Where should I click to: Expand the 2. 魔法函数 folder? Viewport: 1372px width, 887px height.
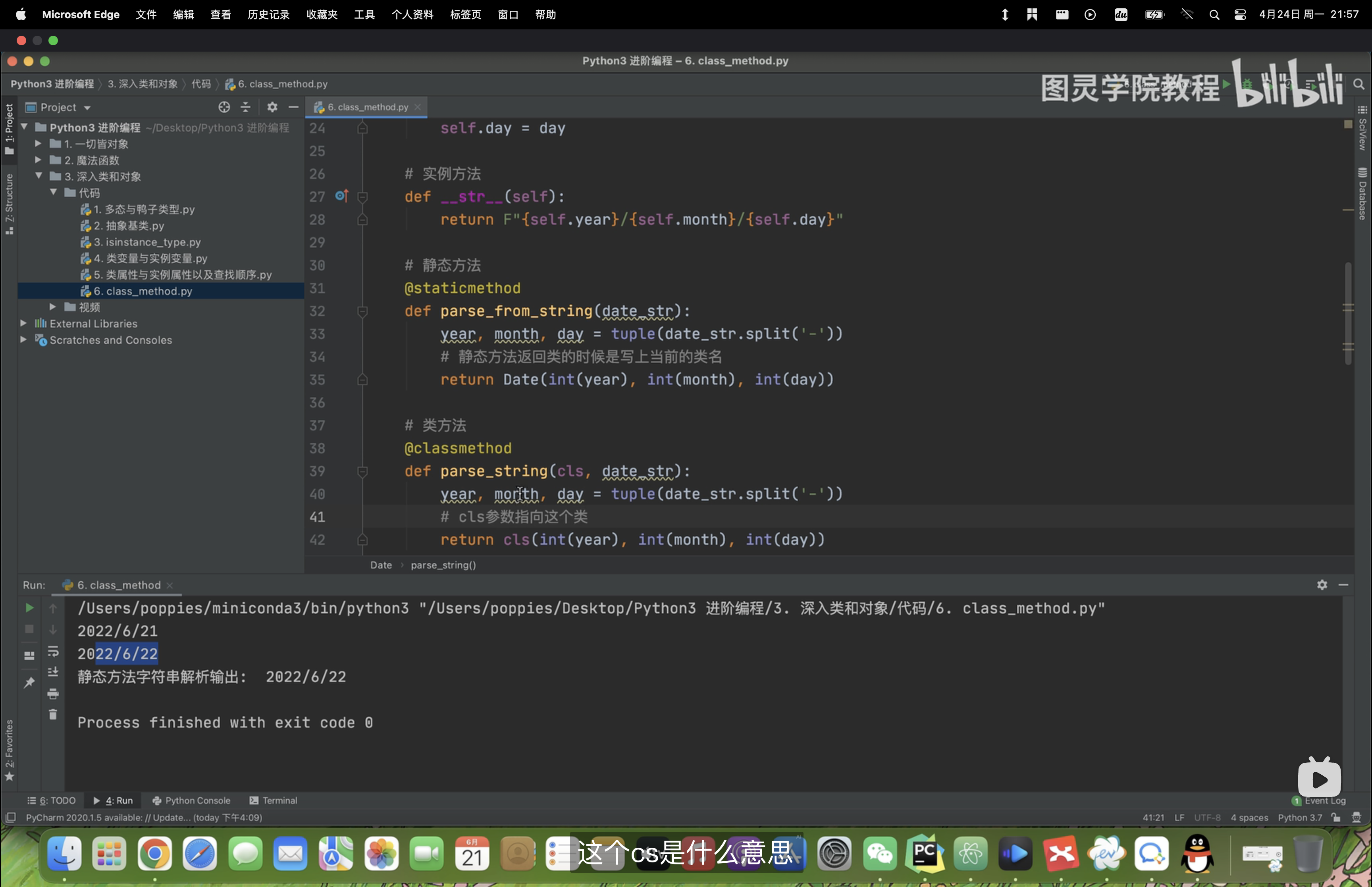38,160
